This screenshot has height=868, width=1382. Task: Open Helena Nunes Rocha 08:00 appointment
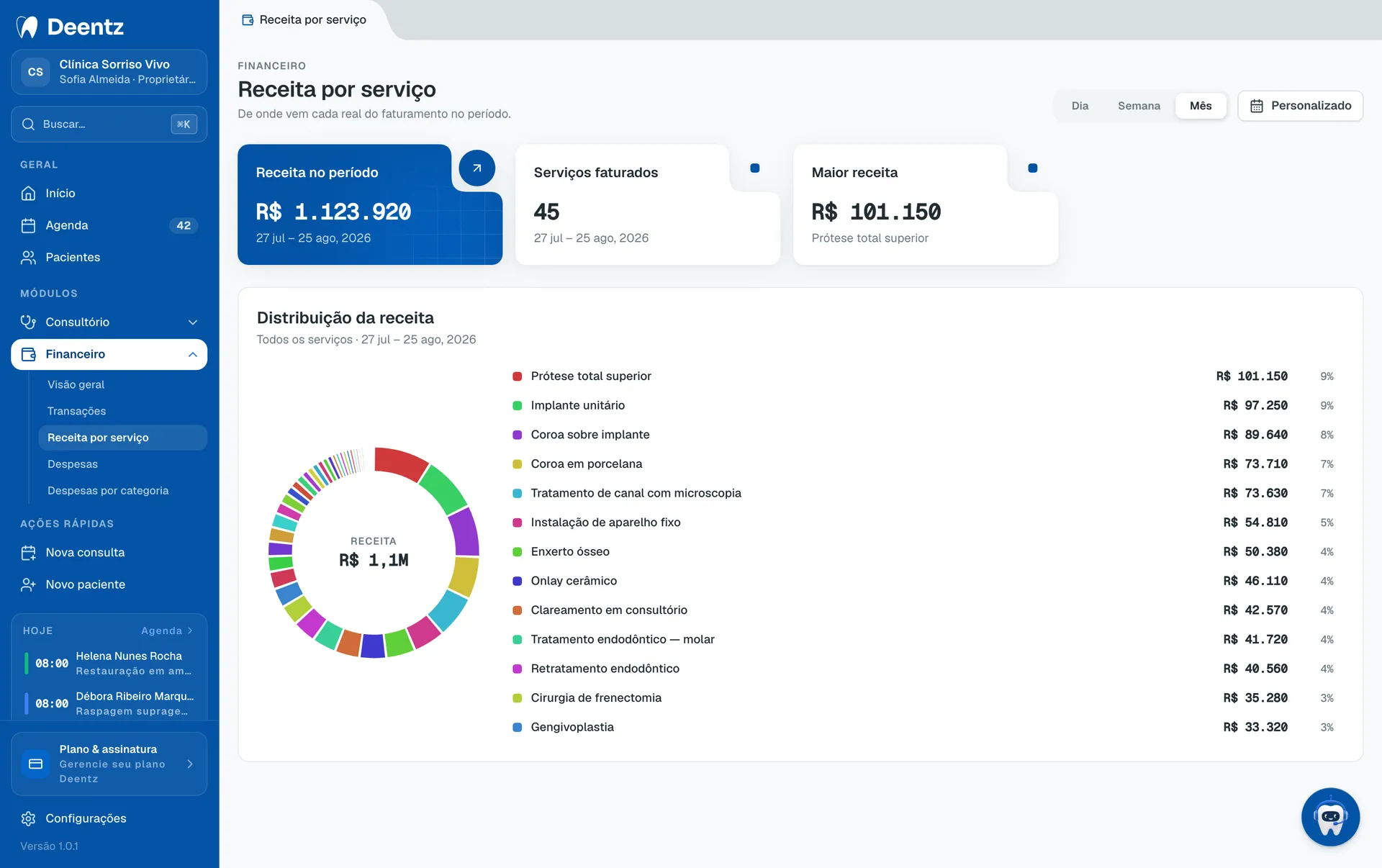[109, 663]
